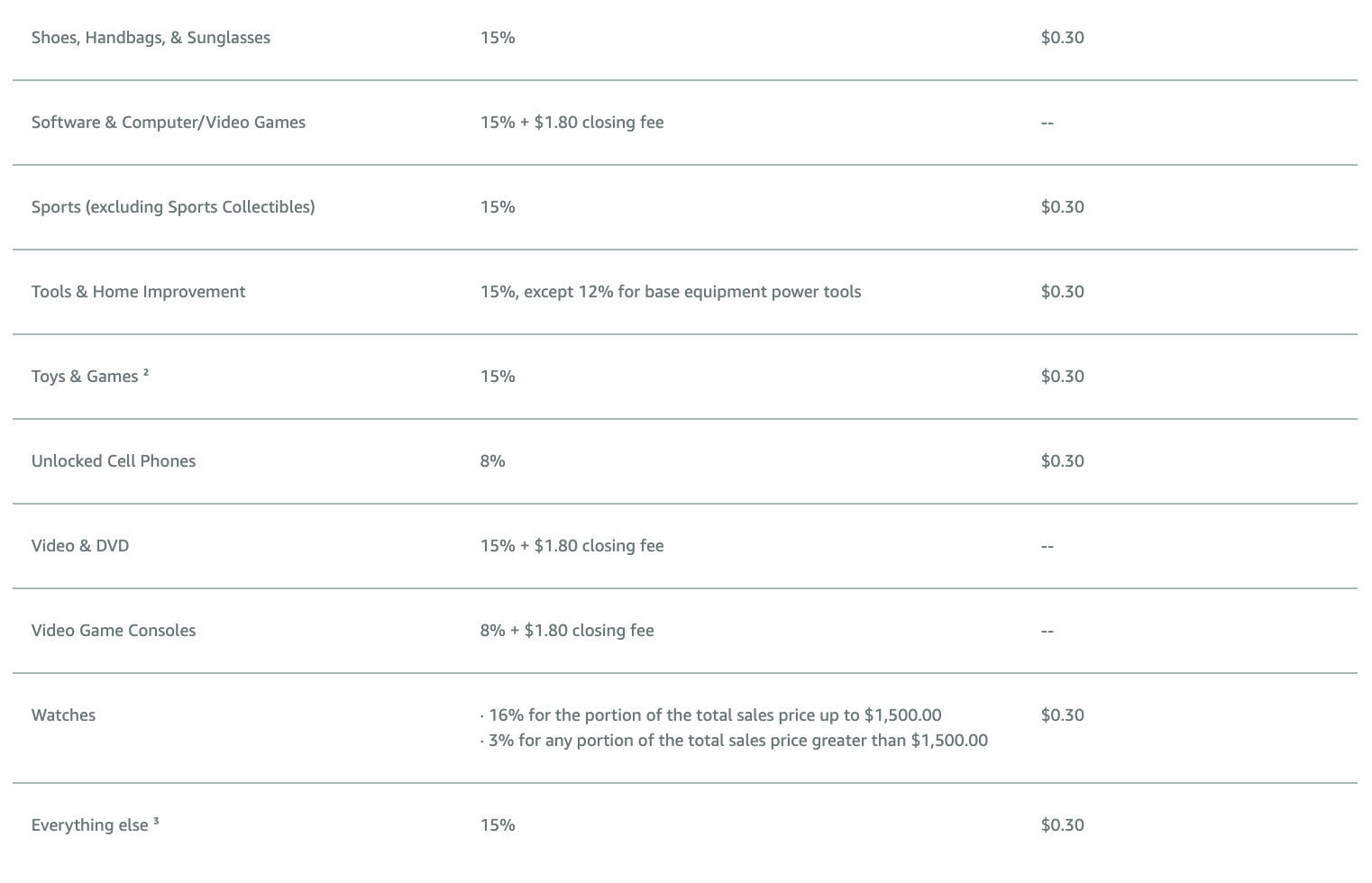Click the Video & DVD category
The height and width of the screenshot is (883, 1372).
tap(80, 546)
